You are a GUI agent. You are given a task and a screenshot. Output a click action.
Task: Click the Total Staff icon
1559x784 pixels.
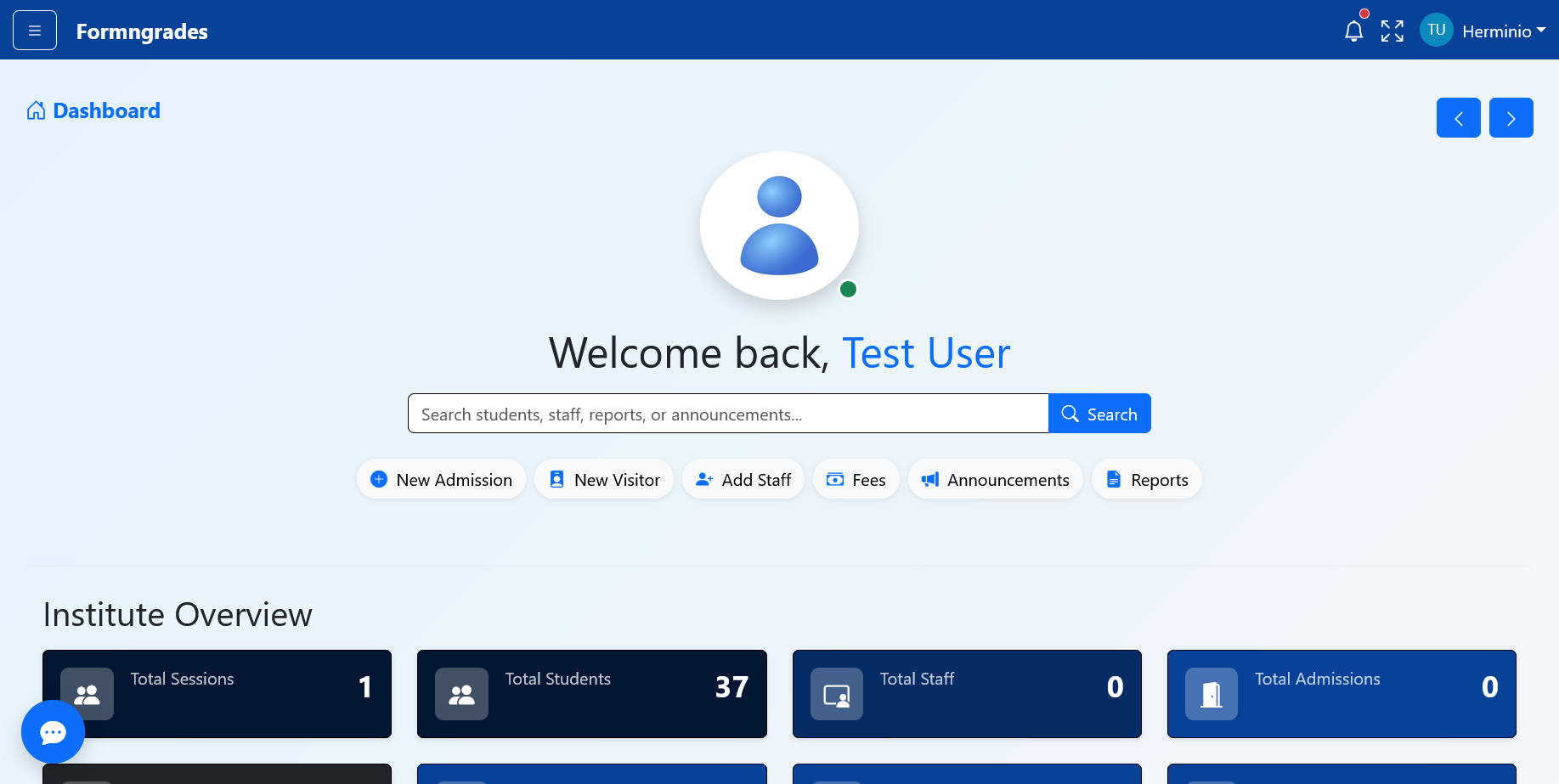pos(836,694)
